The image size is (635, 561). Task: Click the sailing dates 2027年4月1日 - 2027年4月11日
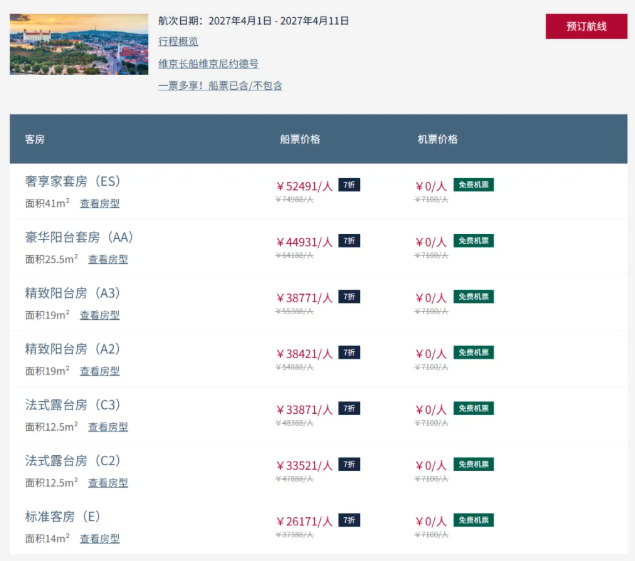(279, 21)
